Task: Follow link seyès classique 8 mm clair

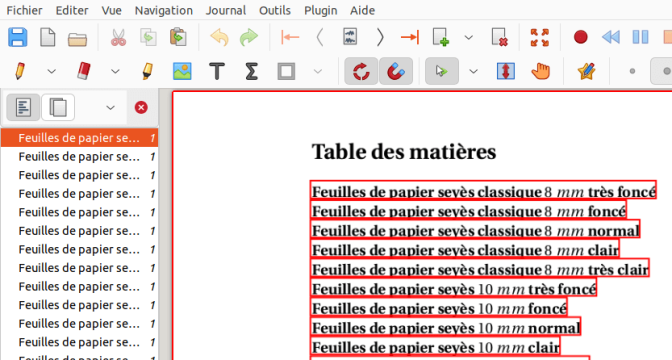Action: tap(465, 249)
